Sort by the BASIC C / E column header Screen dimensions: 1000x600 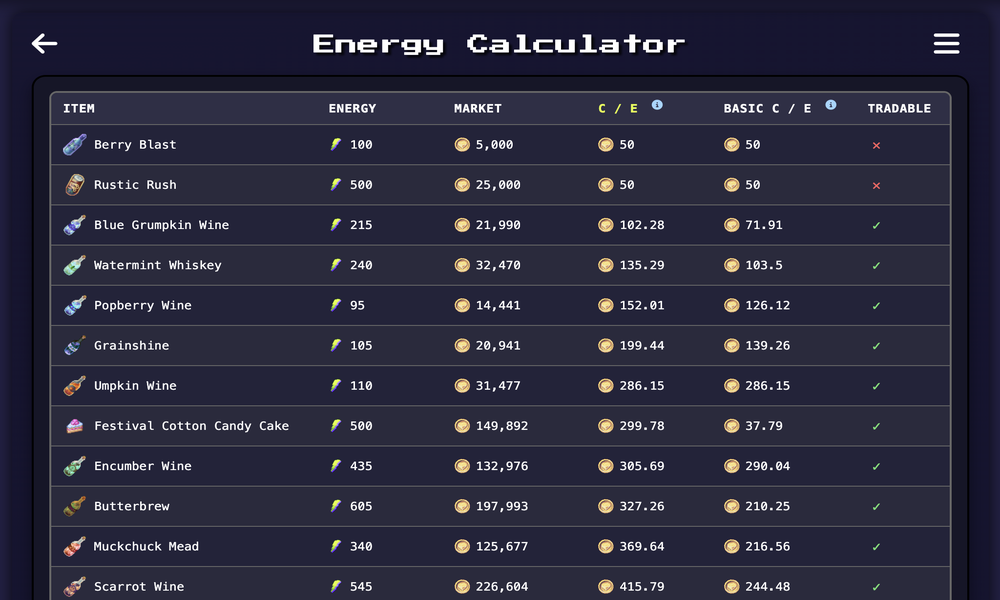point(767,108)
